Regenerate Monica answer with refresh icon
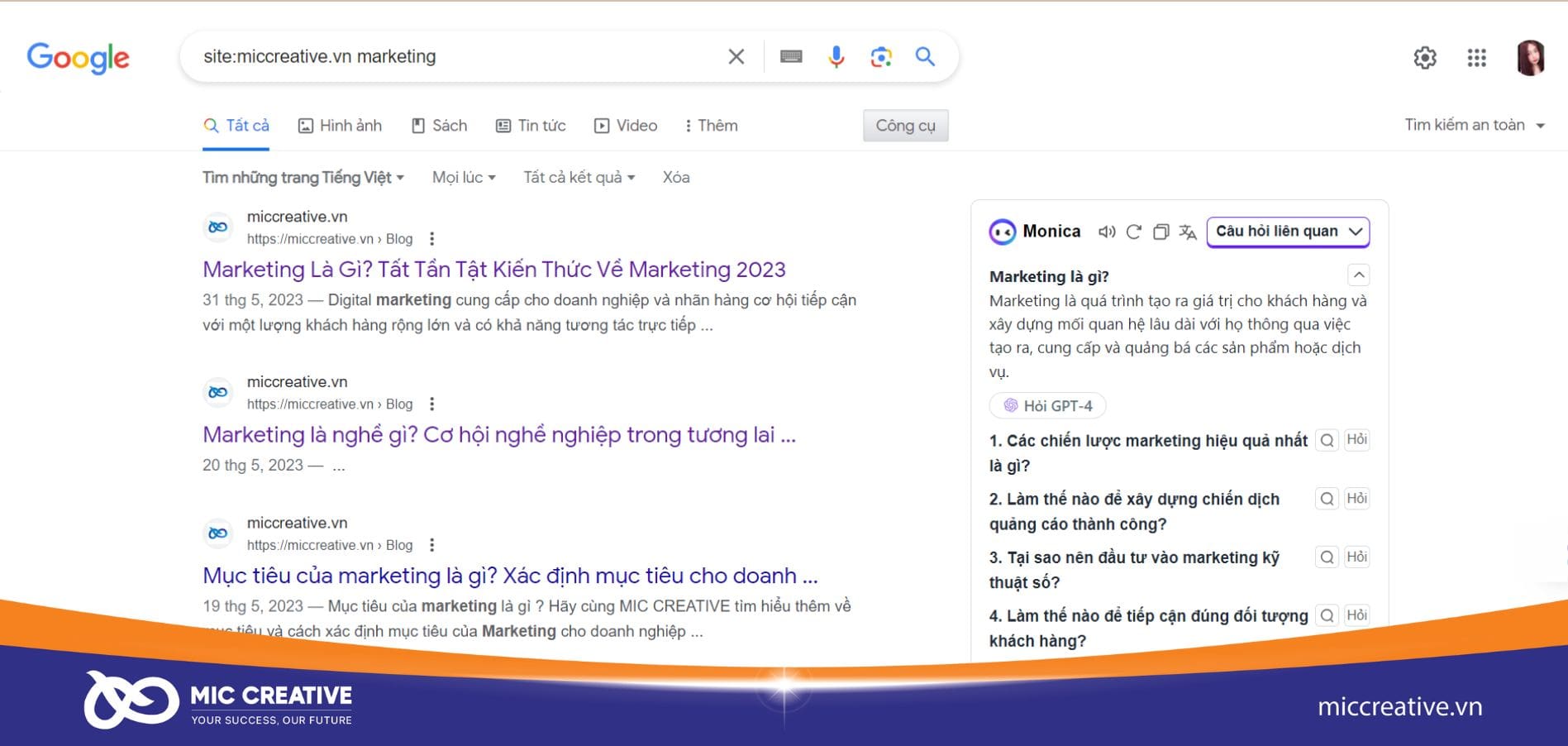Image resolution: width=1568 pixels, height=746 pixels. click(1134, 232)
